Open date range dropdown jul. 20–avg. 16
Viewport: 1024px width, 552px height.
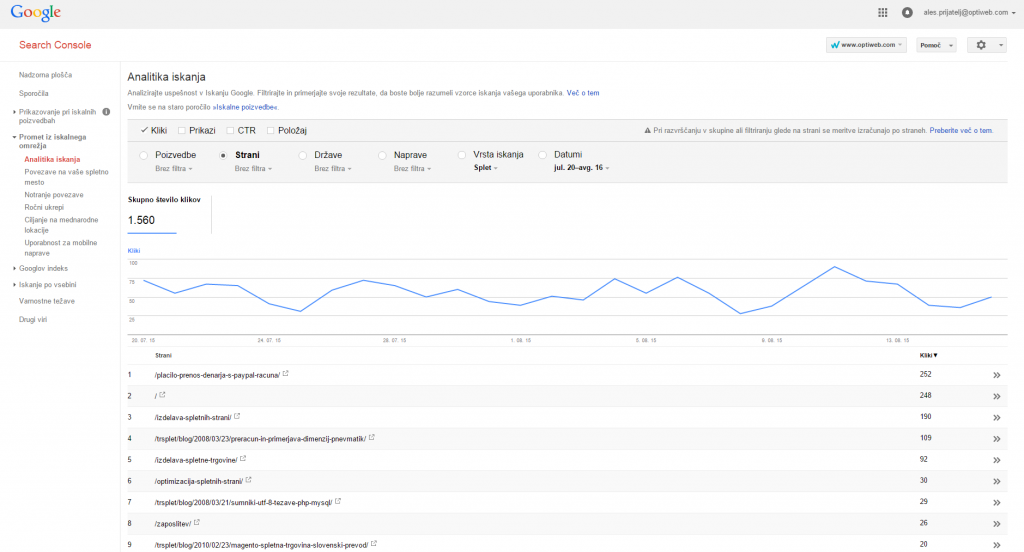pyautogui.click(x=581, y=168)
